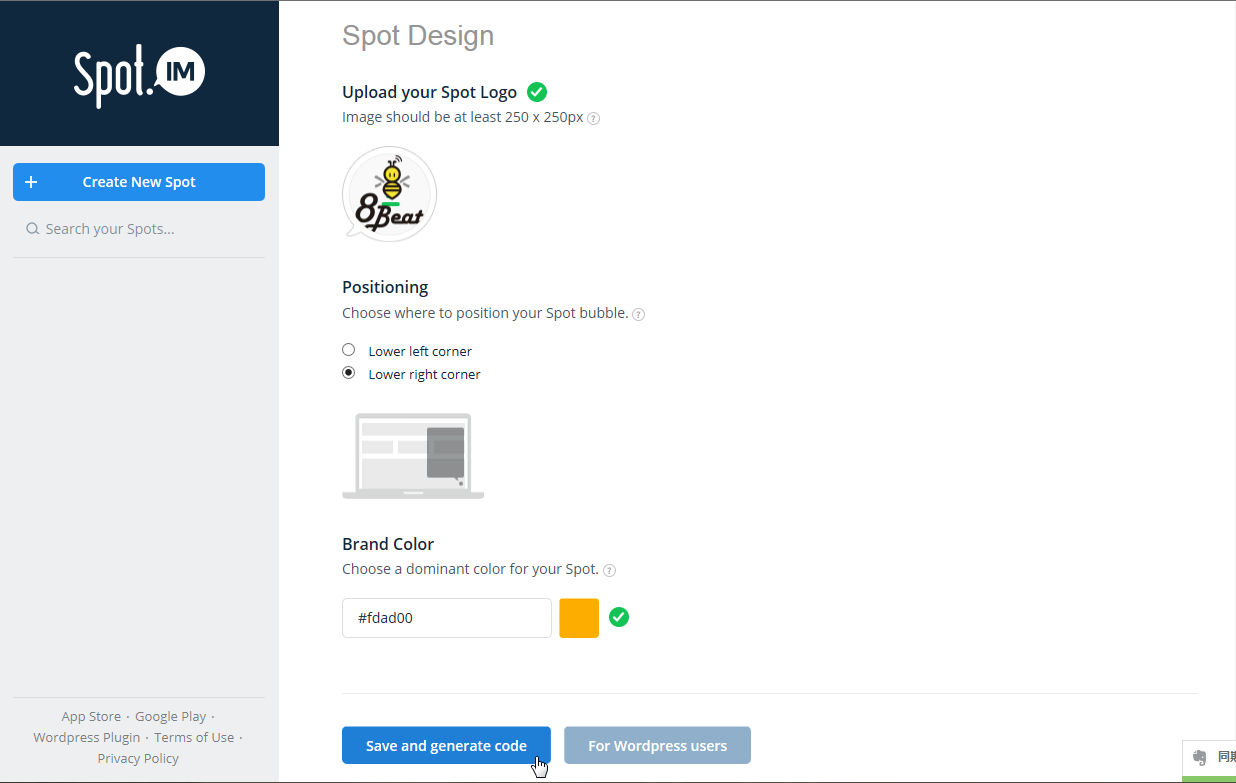The height and width of the screenshot is (783, 1236).
Task: Click the #fdad00 hex color field
Action: (446, 618)
